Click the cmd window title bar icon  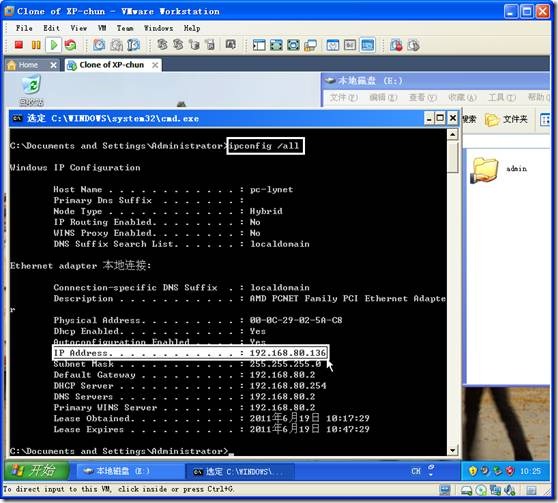tap(17, 118)
